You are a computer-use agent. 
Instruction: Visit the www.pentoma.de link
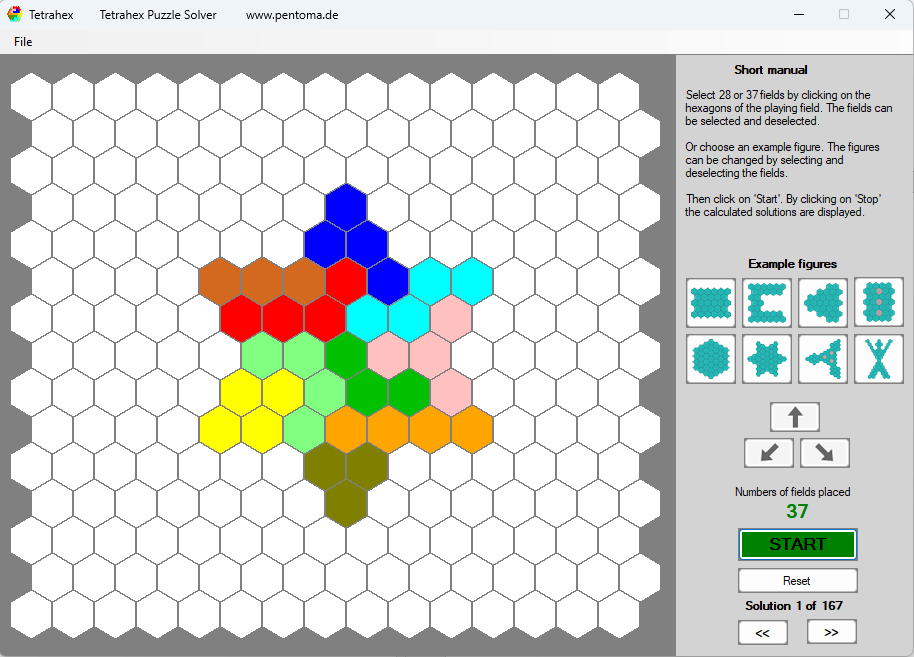pos(292,15)
